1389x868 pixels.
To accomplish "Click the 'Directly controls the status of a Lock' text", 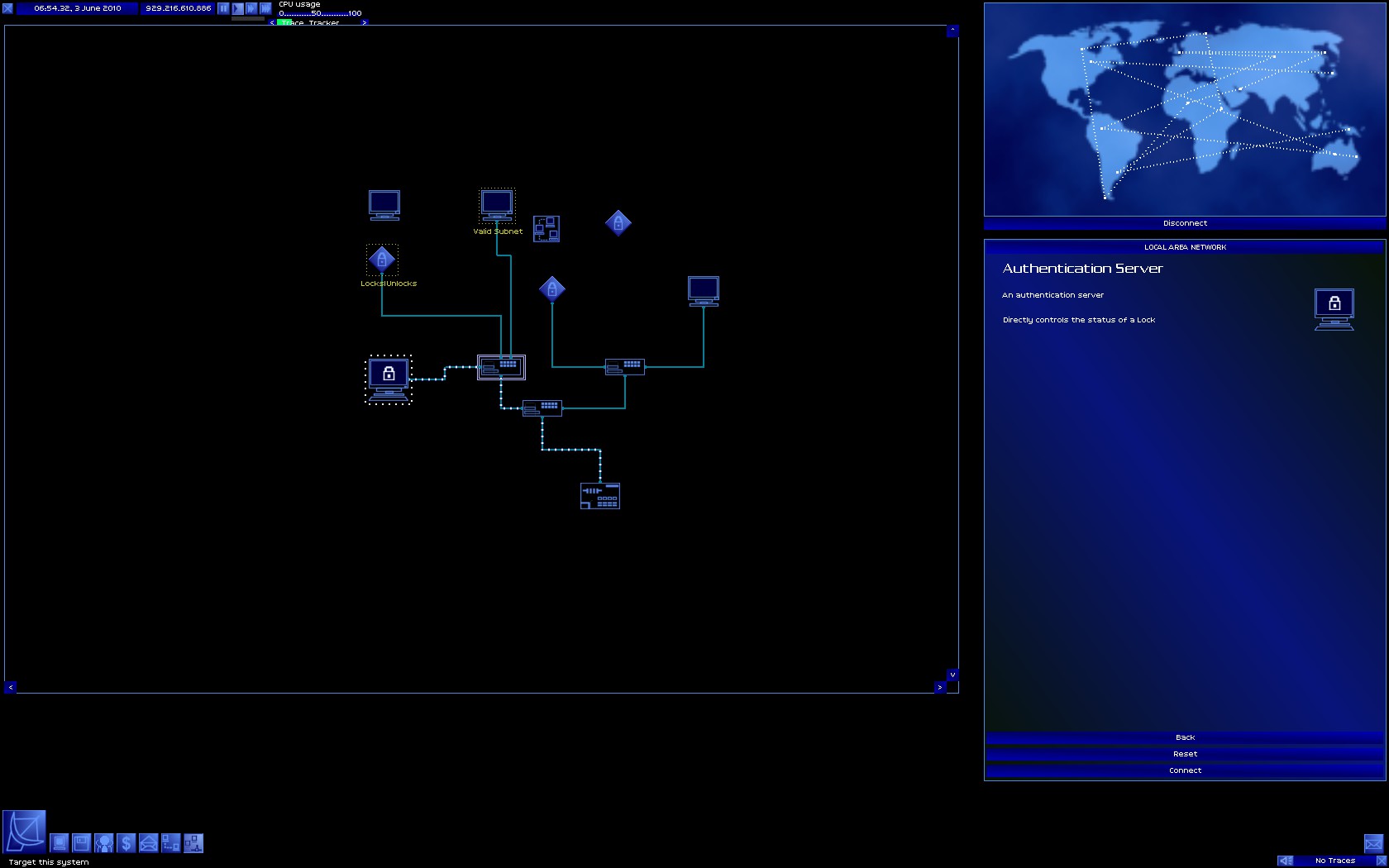I will (1079, 320).
